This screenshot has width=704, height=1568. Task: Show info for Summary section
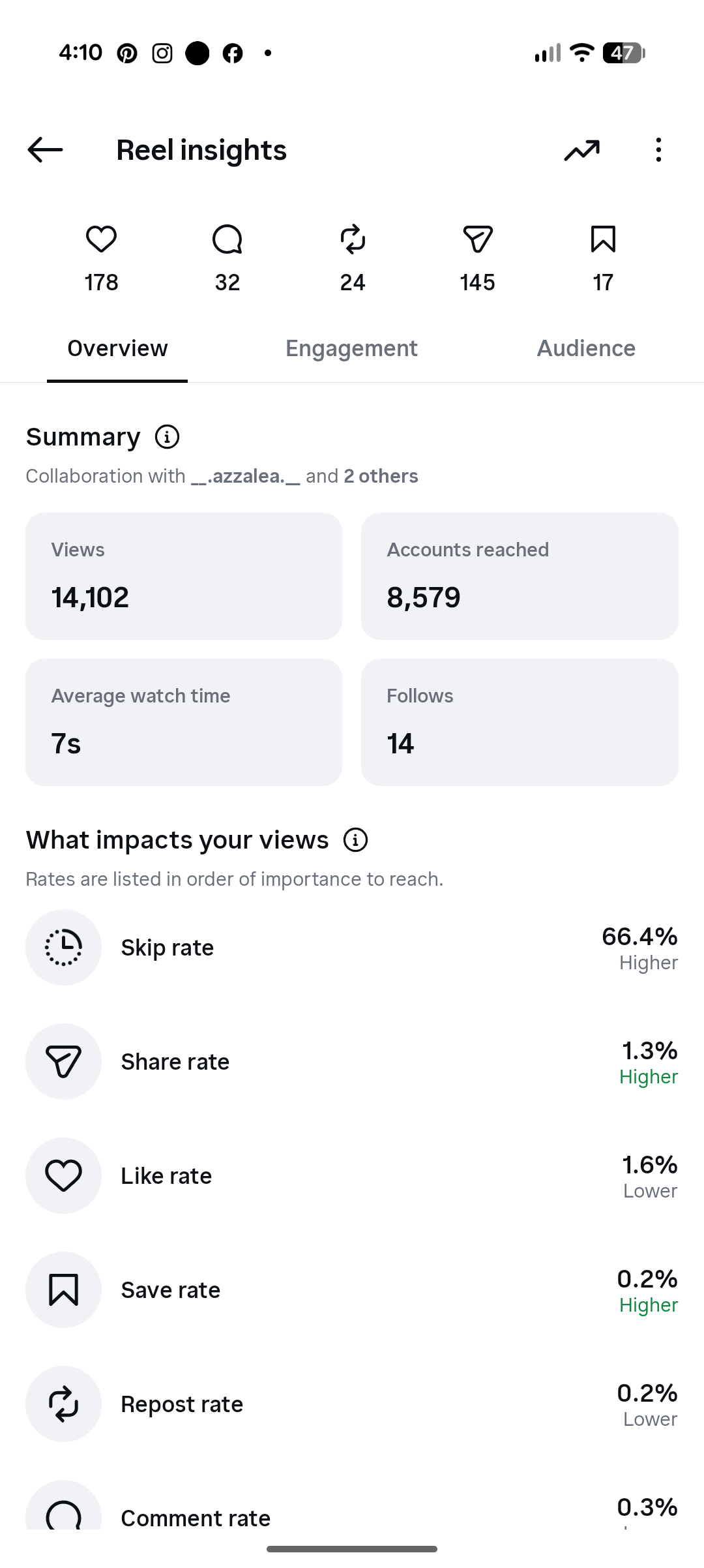click(x=167, y=437)
